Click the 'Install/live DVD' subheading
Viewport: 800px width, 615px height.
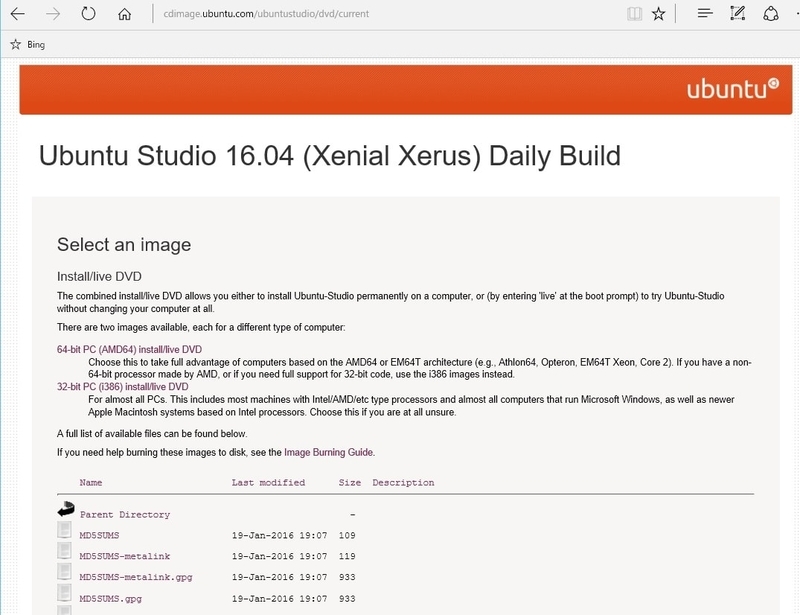[99, 277]
